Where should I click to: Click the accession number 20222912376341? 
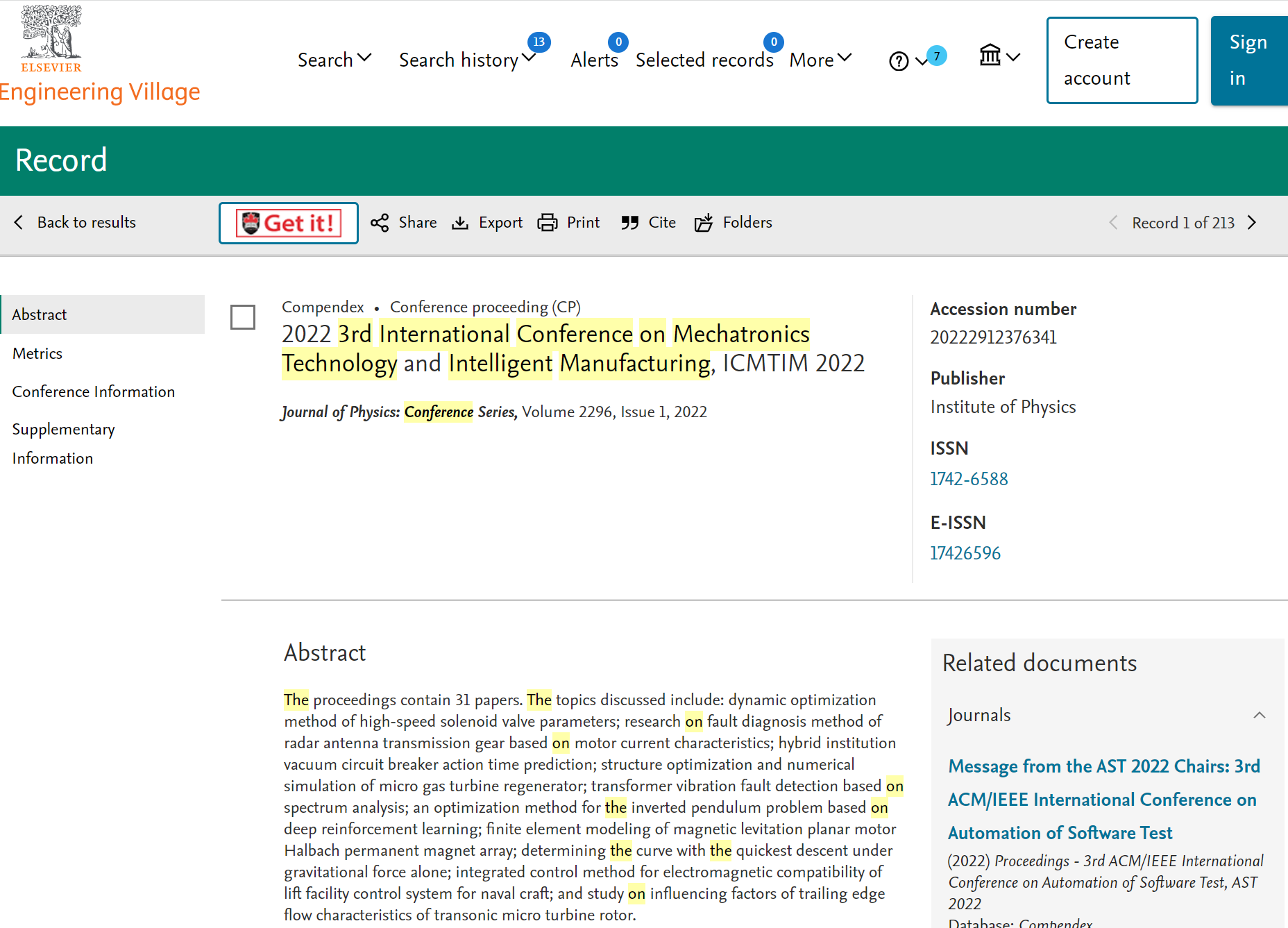coord(993,337)
